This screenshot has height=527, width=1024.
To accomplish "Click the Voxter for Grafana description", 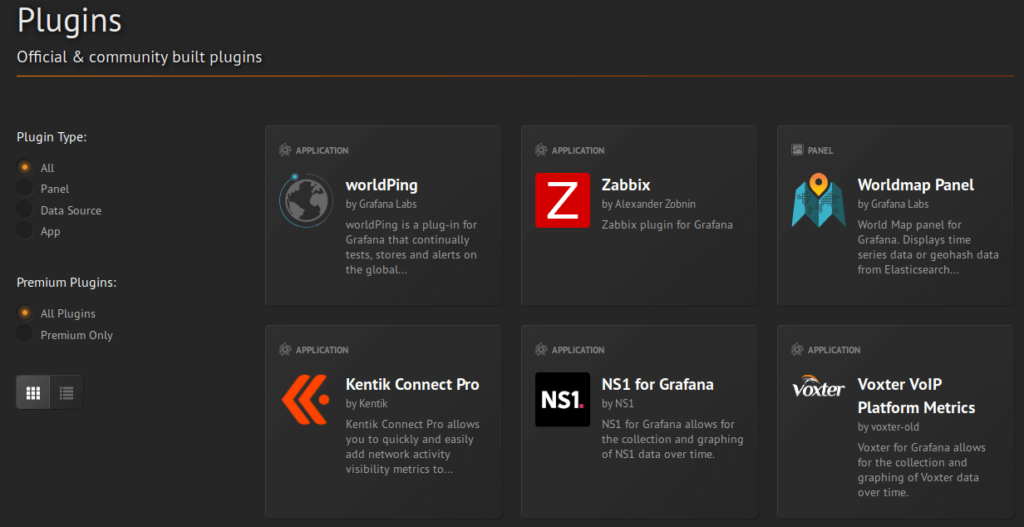I will point(921,470).
